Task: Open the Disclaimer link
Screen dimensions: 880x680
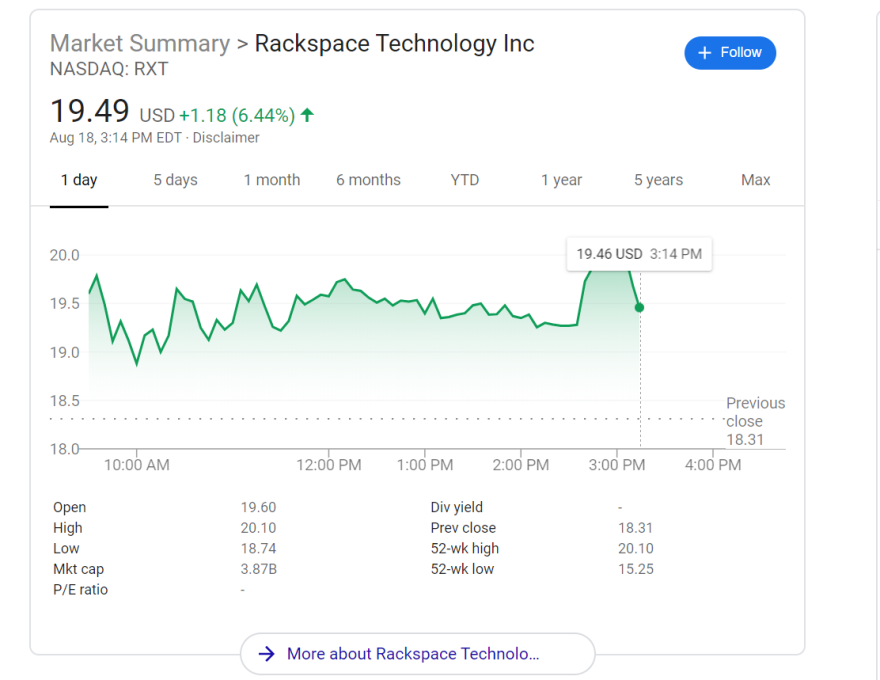Action: click(226, 137)
